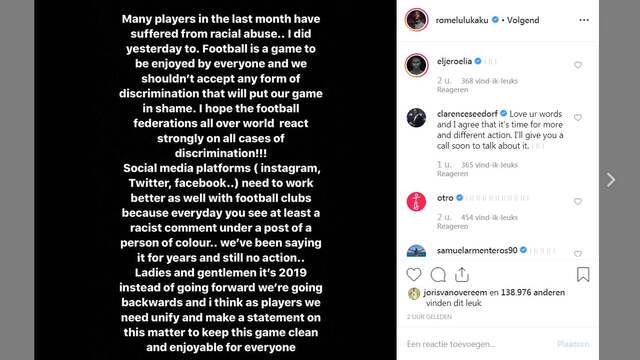The image size is (640, 360).
Task: Click the Volgend following button
Action: click(x=523, y=20)
